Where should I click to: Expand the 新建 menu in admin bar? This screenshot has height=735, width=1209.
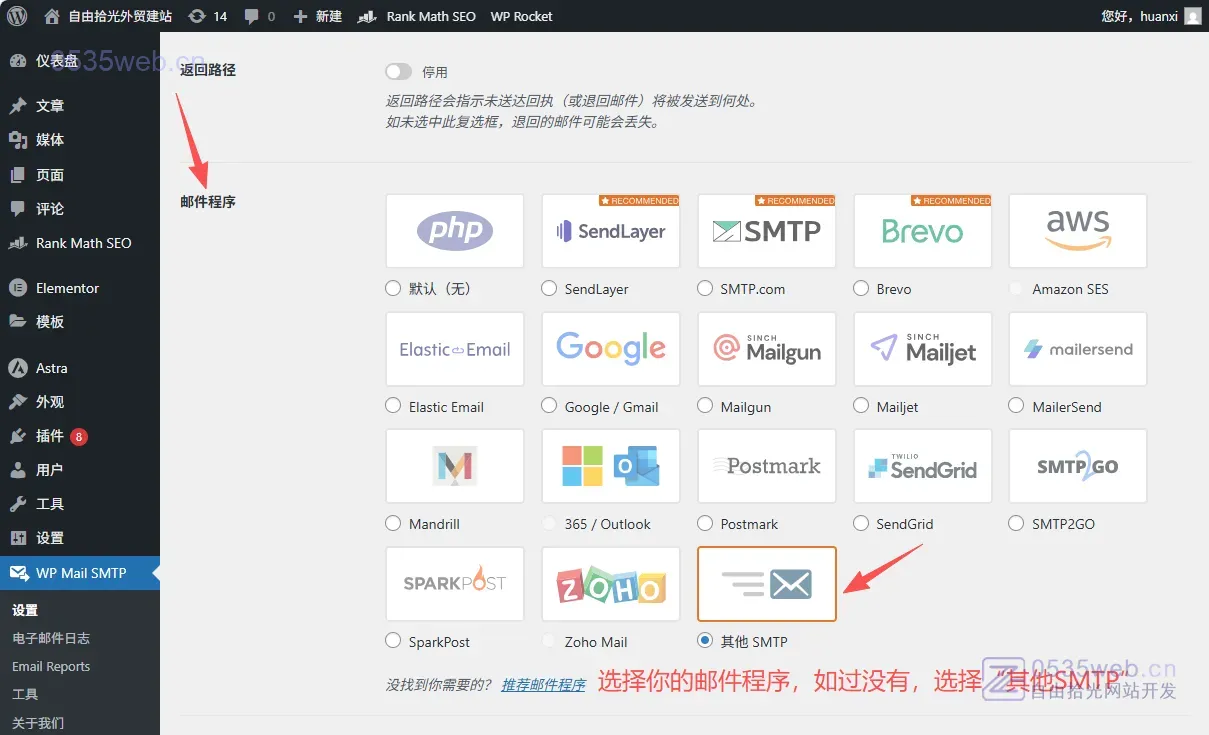[x=317, y=16]
